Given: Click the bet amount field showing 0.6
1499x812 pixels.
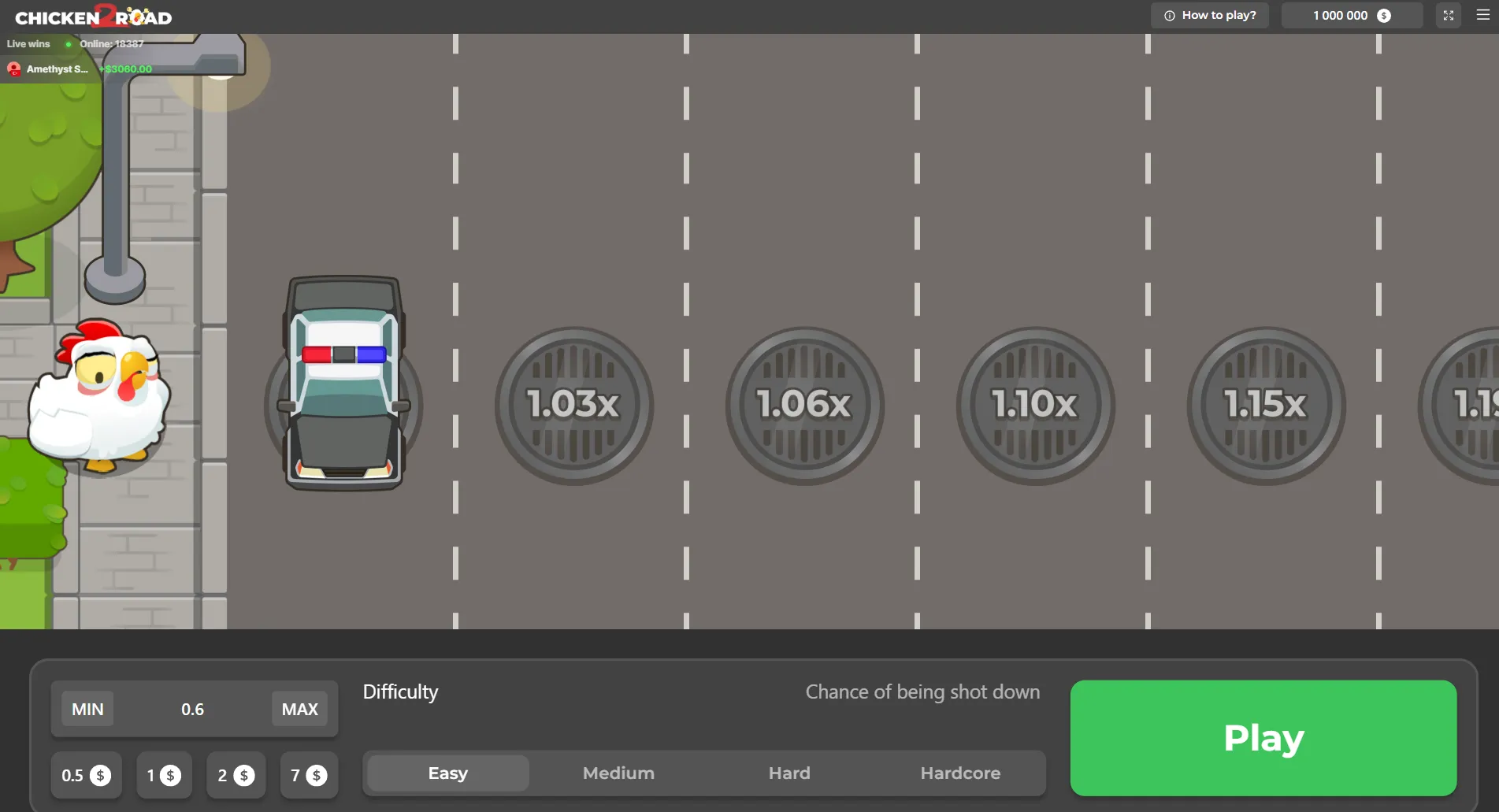Looking at the screenshot, I should click(193, 710).
